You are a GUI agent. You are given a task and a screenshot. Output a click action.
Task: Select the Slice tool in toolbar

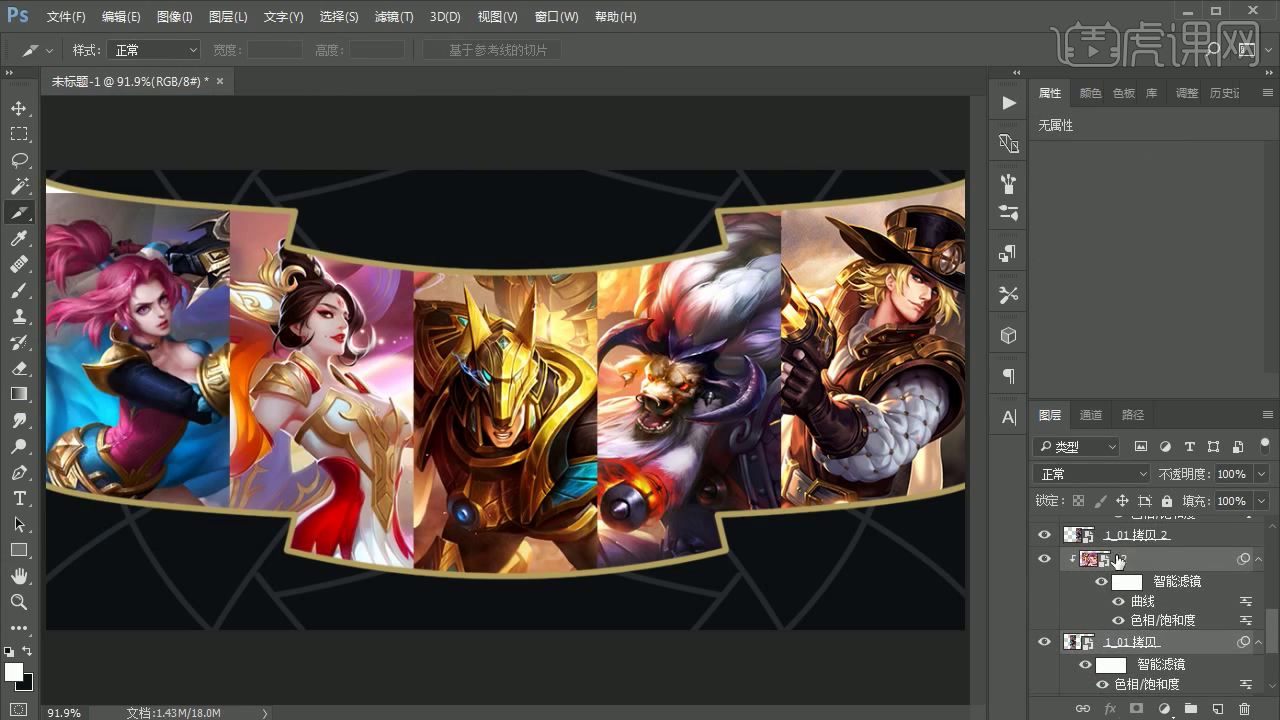(x=19, y=212)
